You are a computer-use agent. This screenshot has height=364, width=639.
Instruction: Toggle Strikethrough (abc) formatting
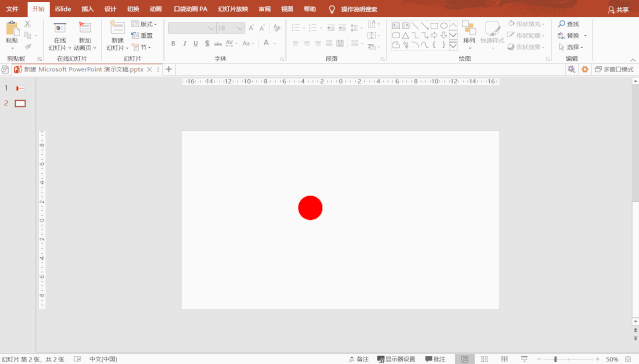pyautogui.click(x=218, y=43)
